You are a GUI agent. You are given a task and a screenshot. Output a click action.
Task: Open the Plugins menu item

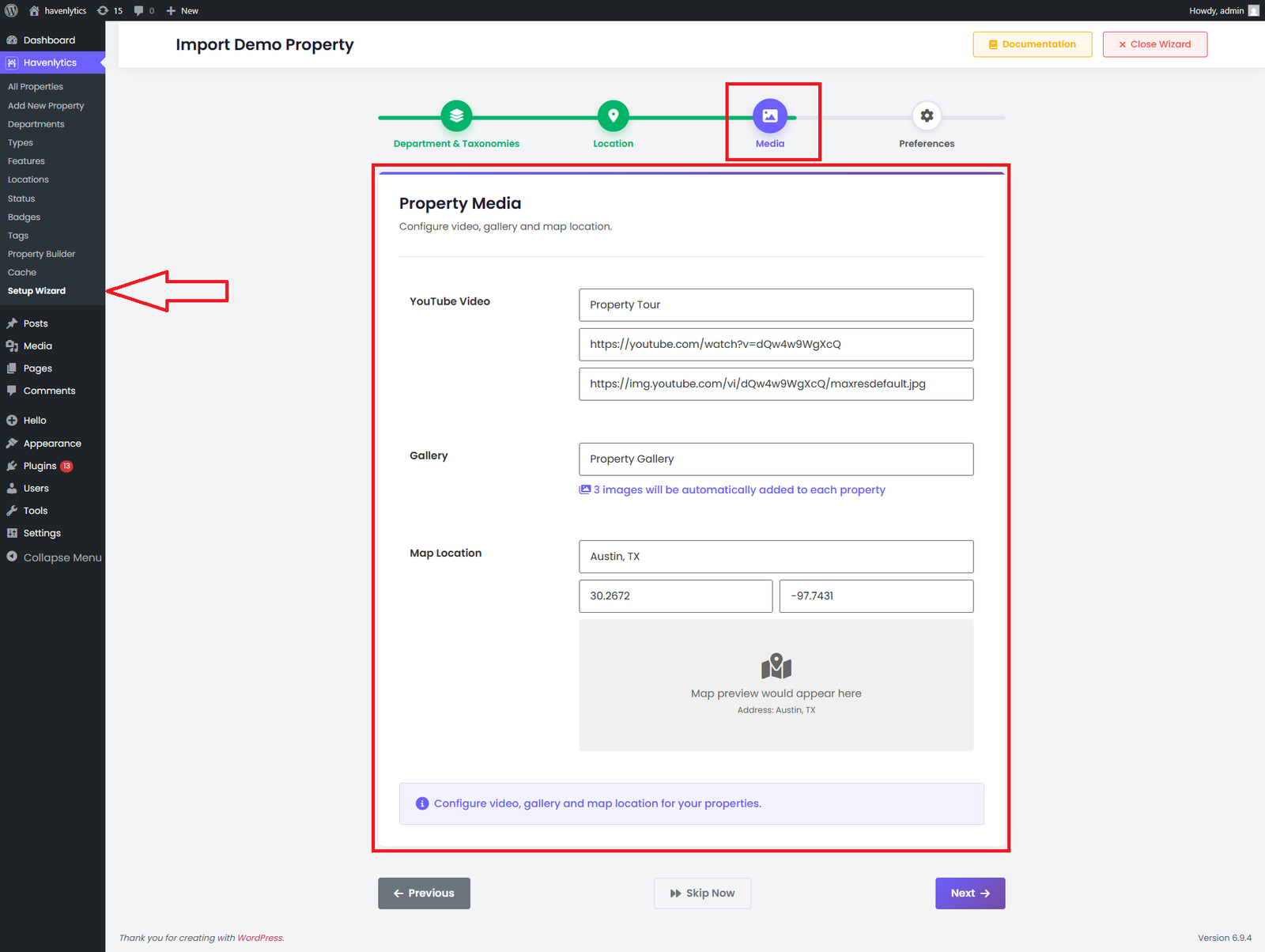click(x=40, y=466)
